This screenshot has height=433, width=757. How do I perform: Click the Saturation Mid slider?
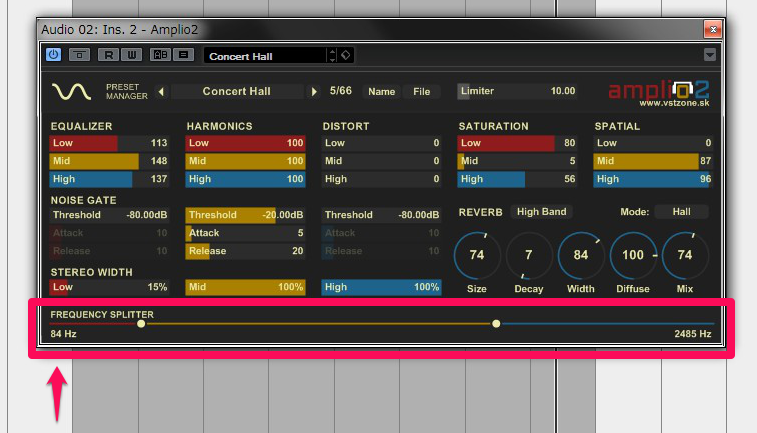517,161
